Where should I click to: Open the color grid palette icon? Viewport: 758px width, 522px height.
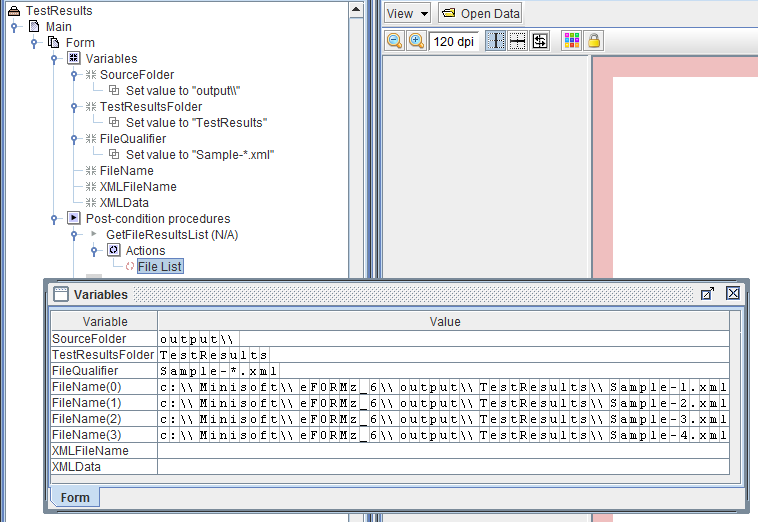click(572, 41)
